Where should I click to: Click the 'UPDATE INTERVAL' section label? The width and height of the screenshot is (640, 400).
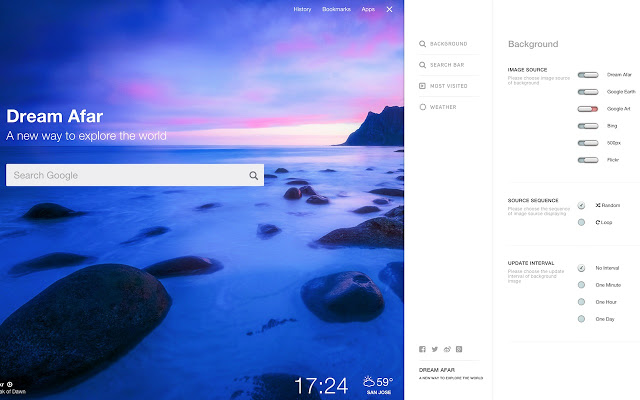[531, 263]
